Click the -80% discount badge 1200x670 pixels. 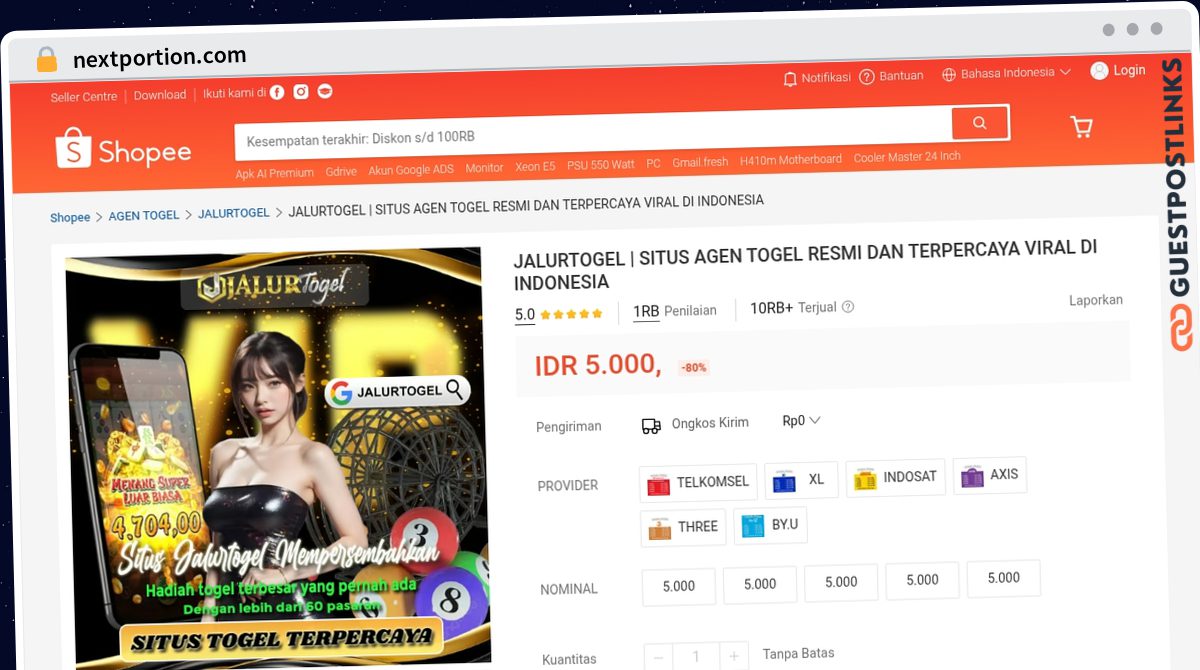694,367
